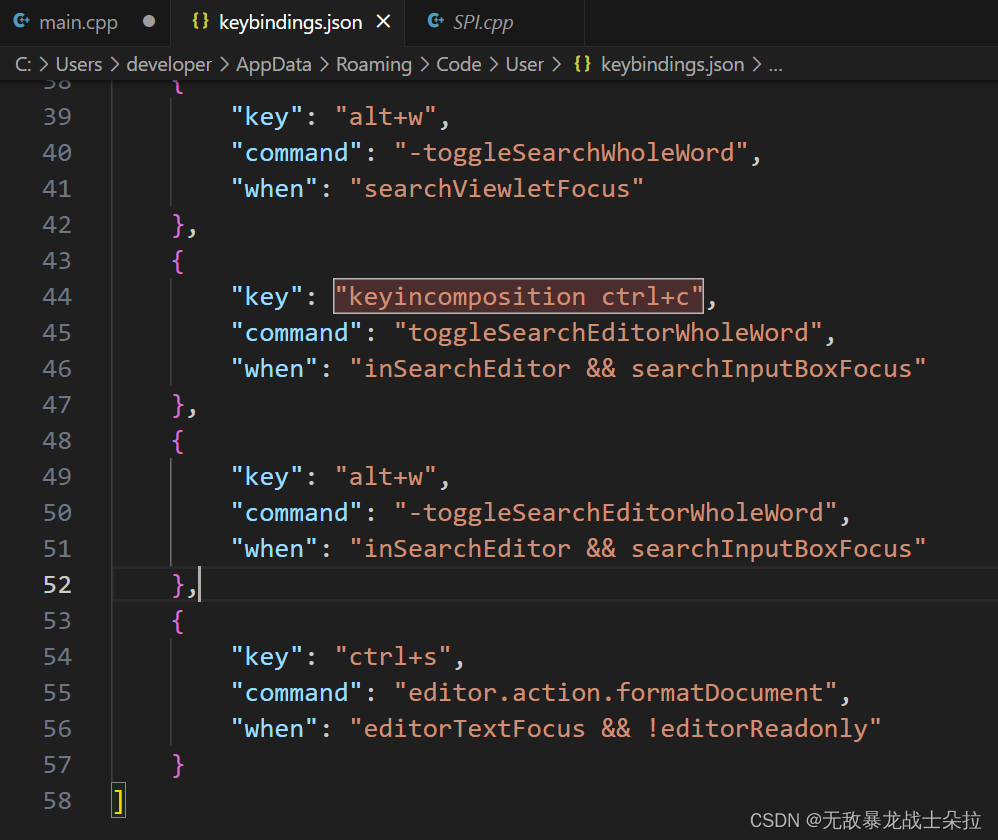This screenshot has width=998, height=840.
Task: Click the C++ icon on main.cpp tab
Action: click(22, 21)
